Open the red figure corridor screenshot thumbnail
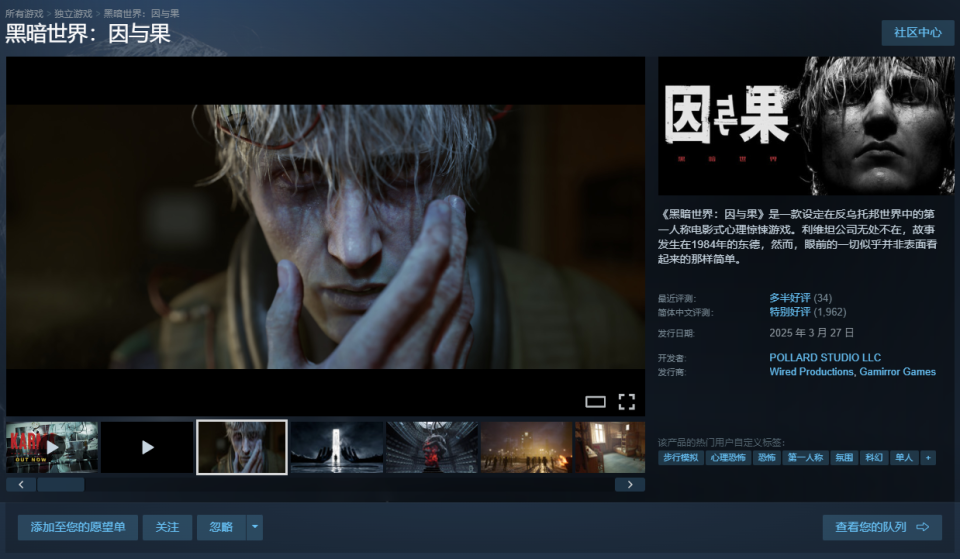Image resolution: width=960 pixels, height=559 pixels. point(432,447)
